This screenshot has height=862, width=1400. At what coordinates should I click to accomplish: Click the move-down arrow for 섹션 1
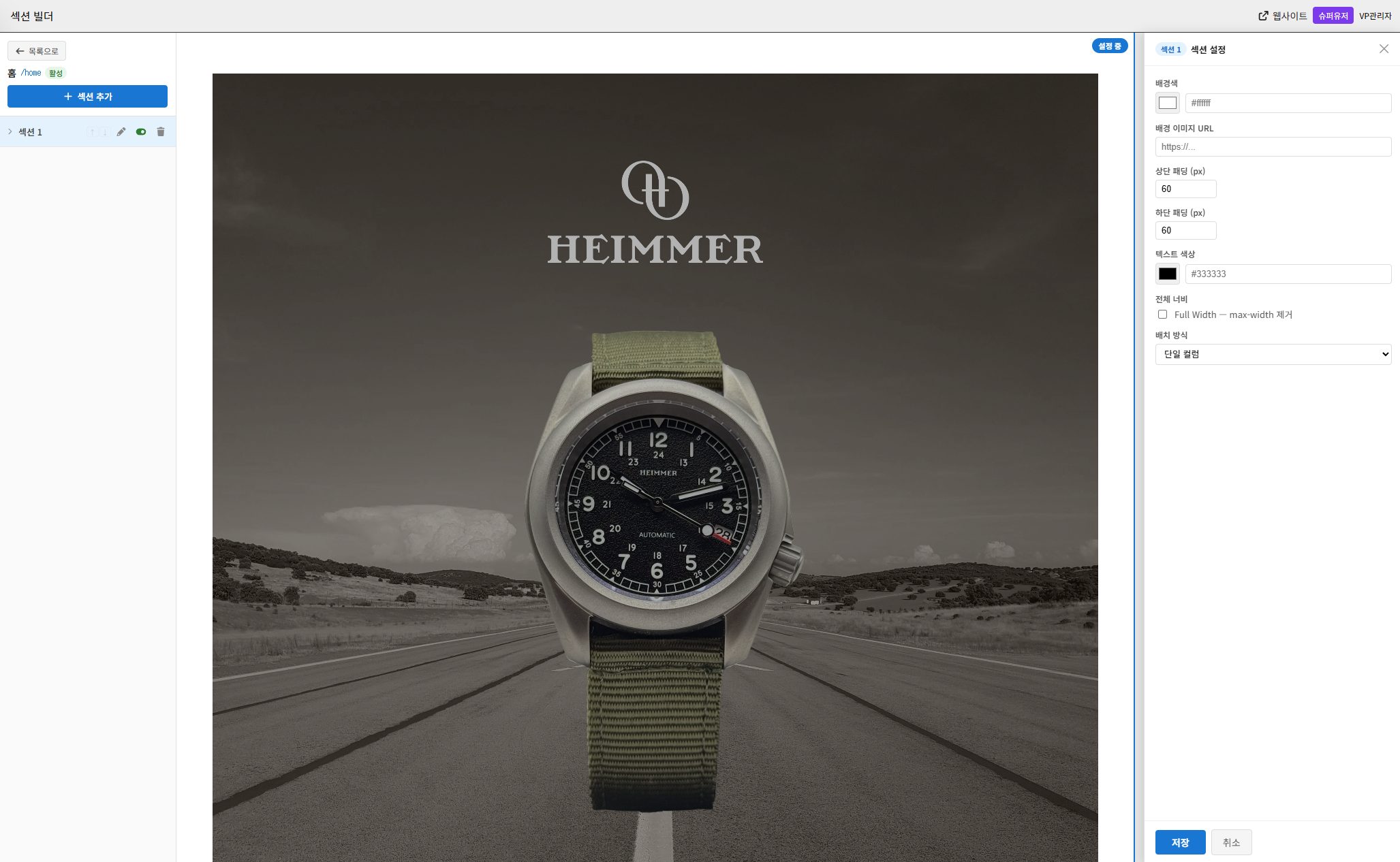tap(105, 132)
